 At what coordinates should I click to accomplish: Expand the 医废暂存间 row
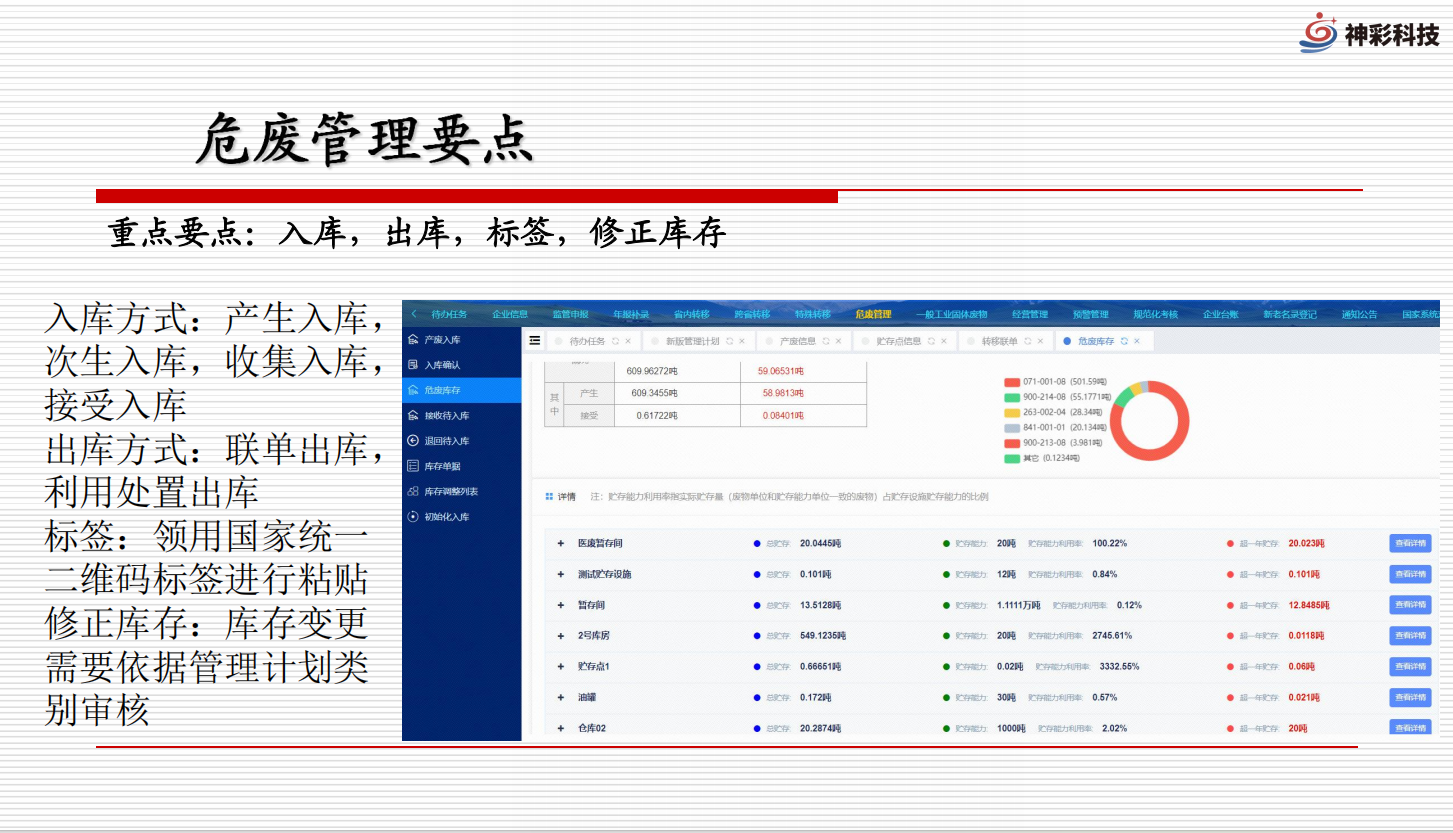(561, 543)
